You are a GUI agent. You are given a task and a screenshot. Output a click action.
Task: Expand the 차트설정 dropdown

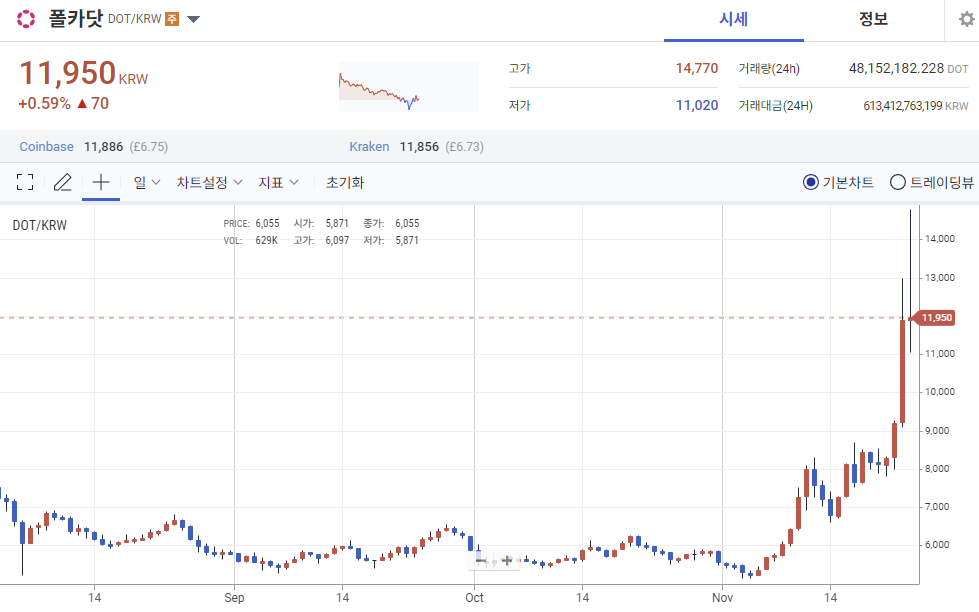click(x=209, y=182)
